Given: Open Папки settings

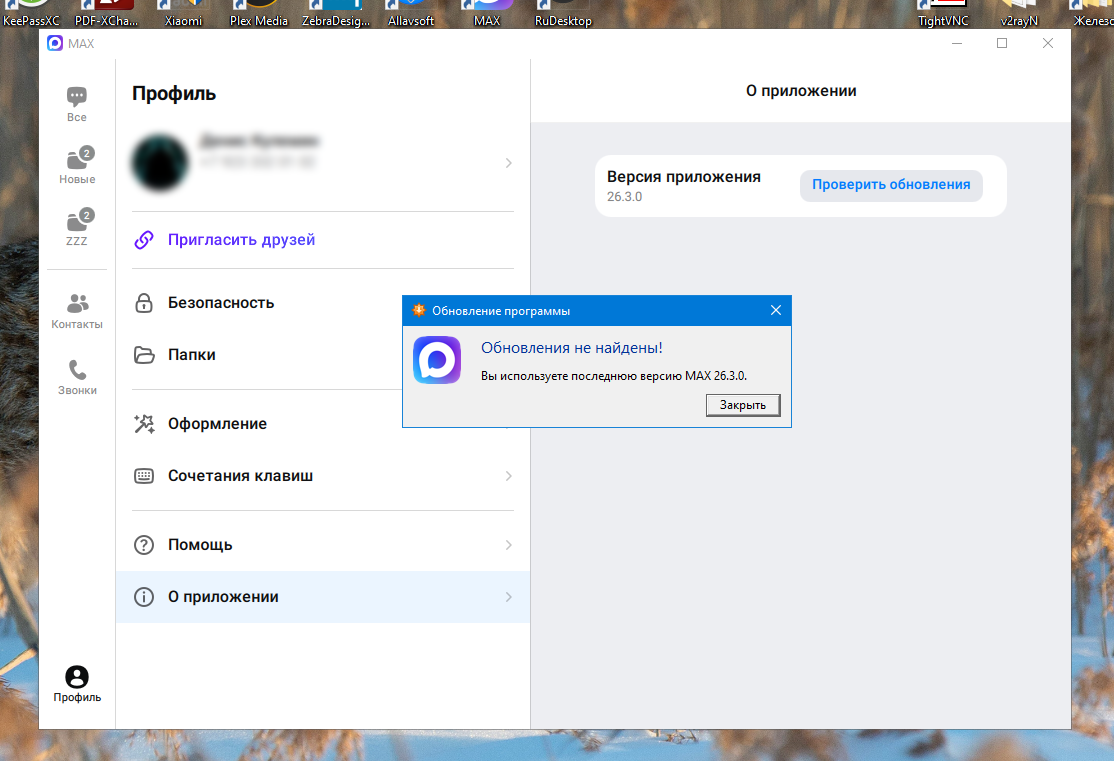Looking at the screenshot, I should click(323, 355).
